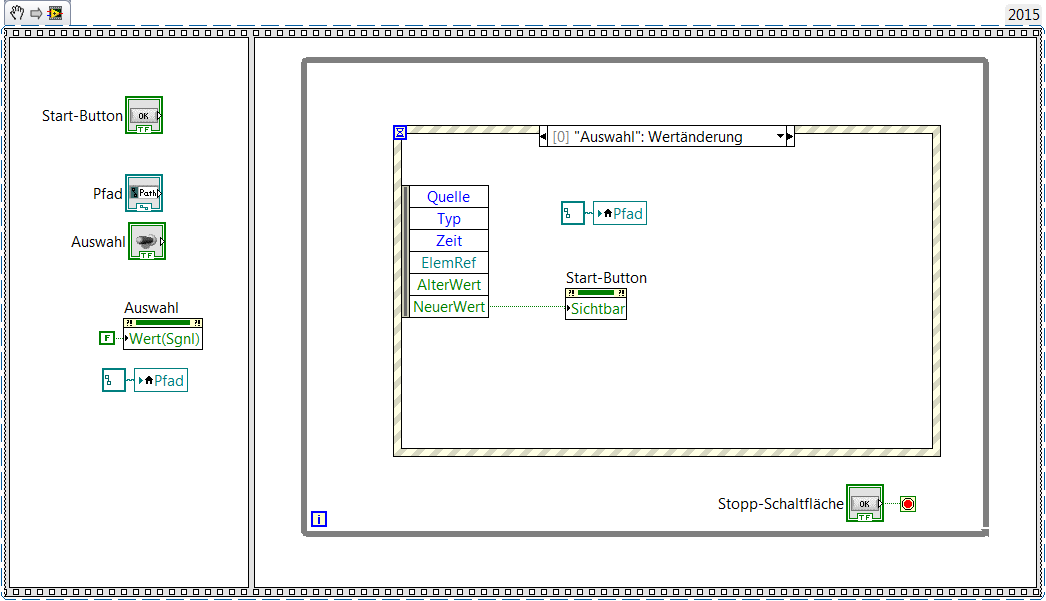Select the Start-Button boolean terminal
The height and width of the screenshot is (601, 1046).
tap(144, 115)
